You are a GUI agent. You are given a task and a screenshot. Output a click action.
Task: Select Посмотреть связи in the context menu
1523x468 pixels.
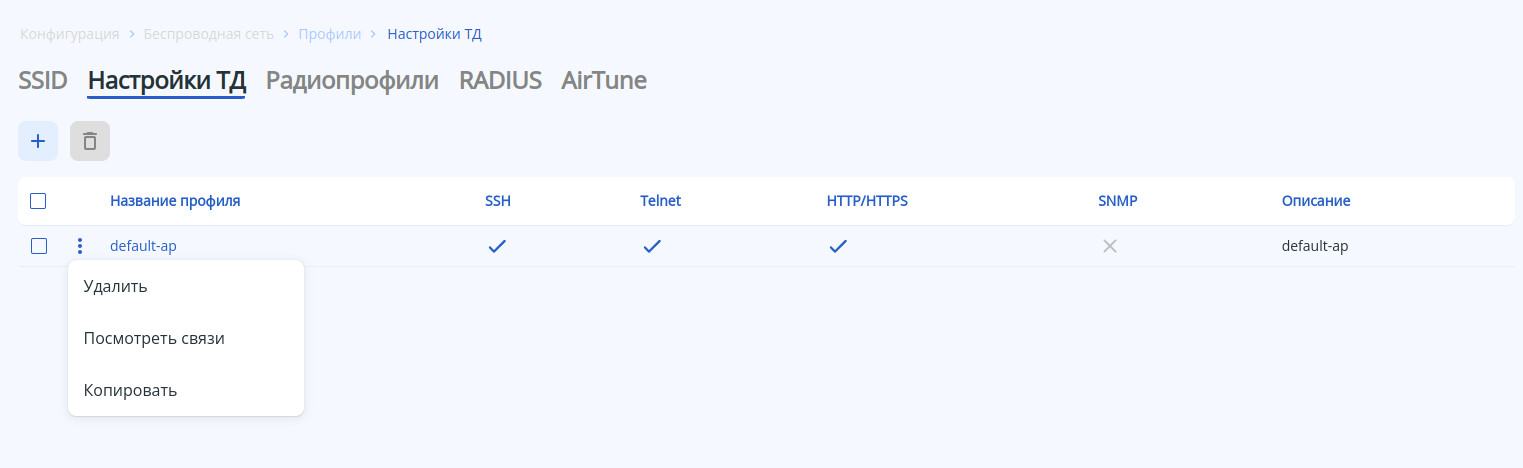click(154, 339)
